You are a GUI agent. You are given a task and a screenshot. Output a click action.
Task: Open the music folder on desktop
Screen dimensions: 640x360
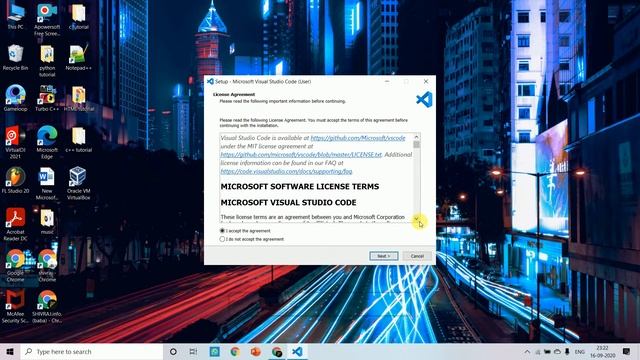tap(47, 221)
